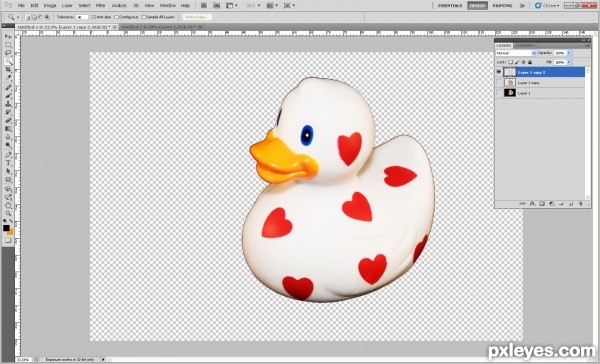This screenshot has width=600, height=364.
Task: Add a layer style (fx) icon
Action: (x=532, y=204)
